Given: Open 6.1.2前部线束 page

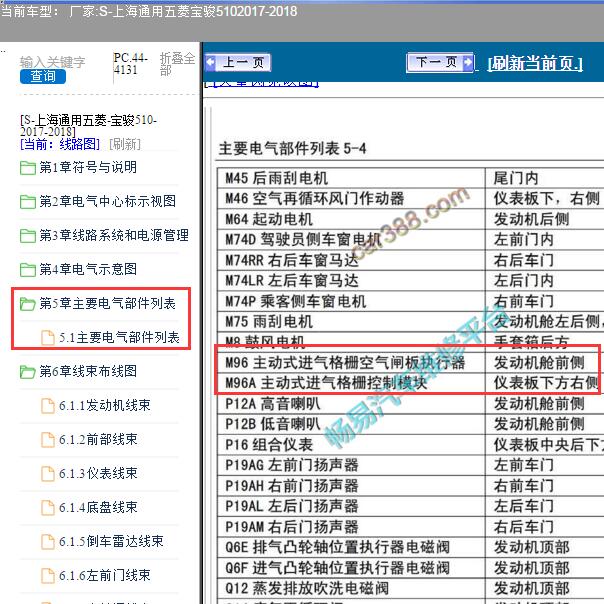Looking at the screenshot, I should coord(98,439).
